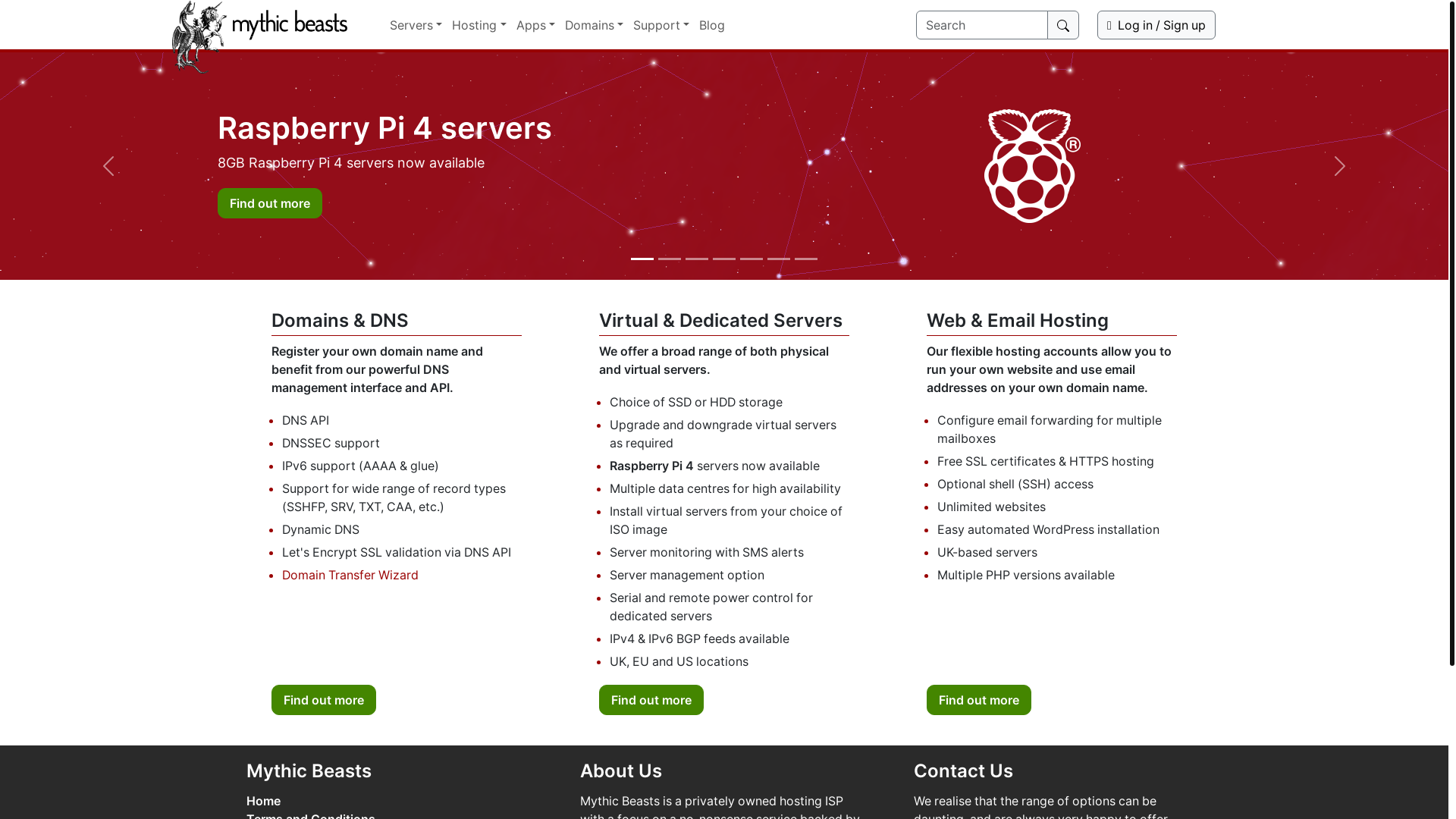Click Find out more under Virtual & Dedicated Servers

(x=651, y=700)
